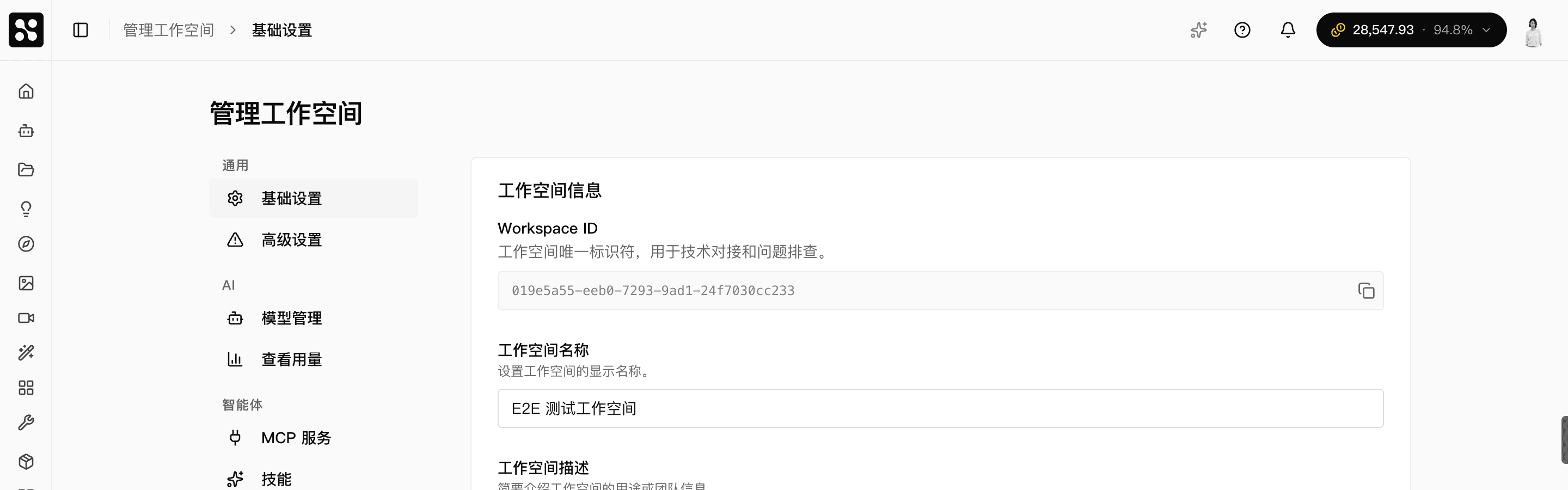Click the coin credits icon in balance pill
The width and height of the screenshot is (1568, 490).
(1337, 30)
